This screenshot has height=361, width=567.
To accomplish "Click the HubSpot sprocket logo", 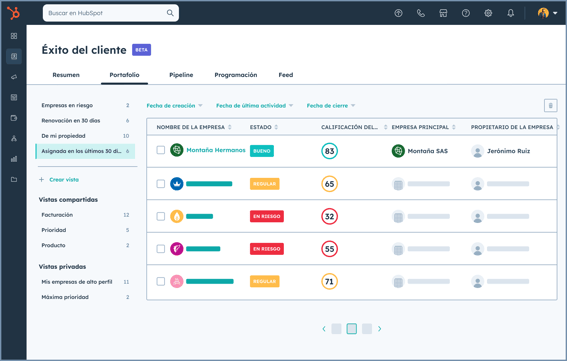I will [14, 13].
